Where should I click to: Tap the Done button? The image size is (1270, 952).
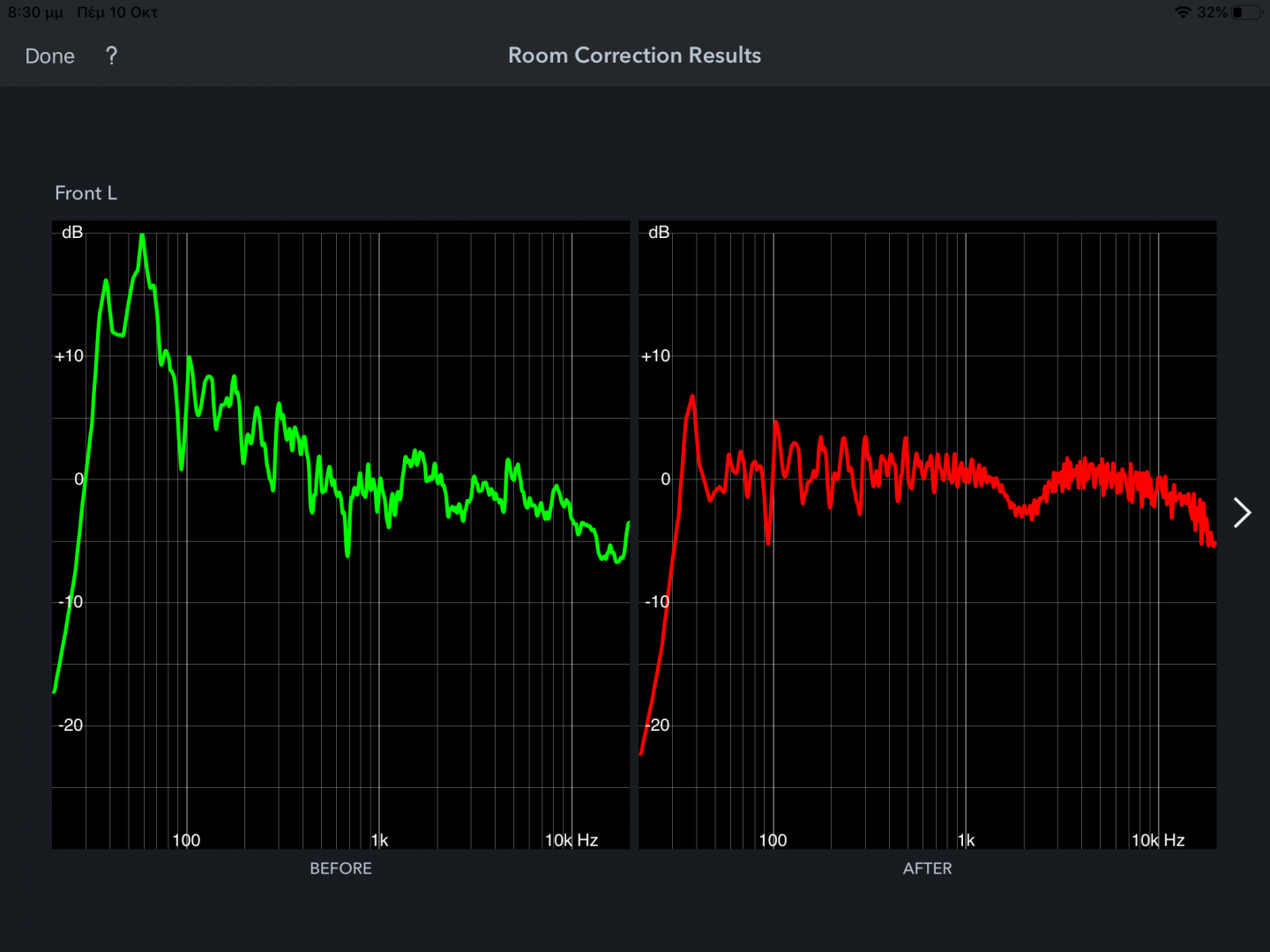pyautogui.click(x=50, y=56)
